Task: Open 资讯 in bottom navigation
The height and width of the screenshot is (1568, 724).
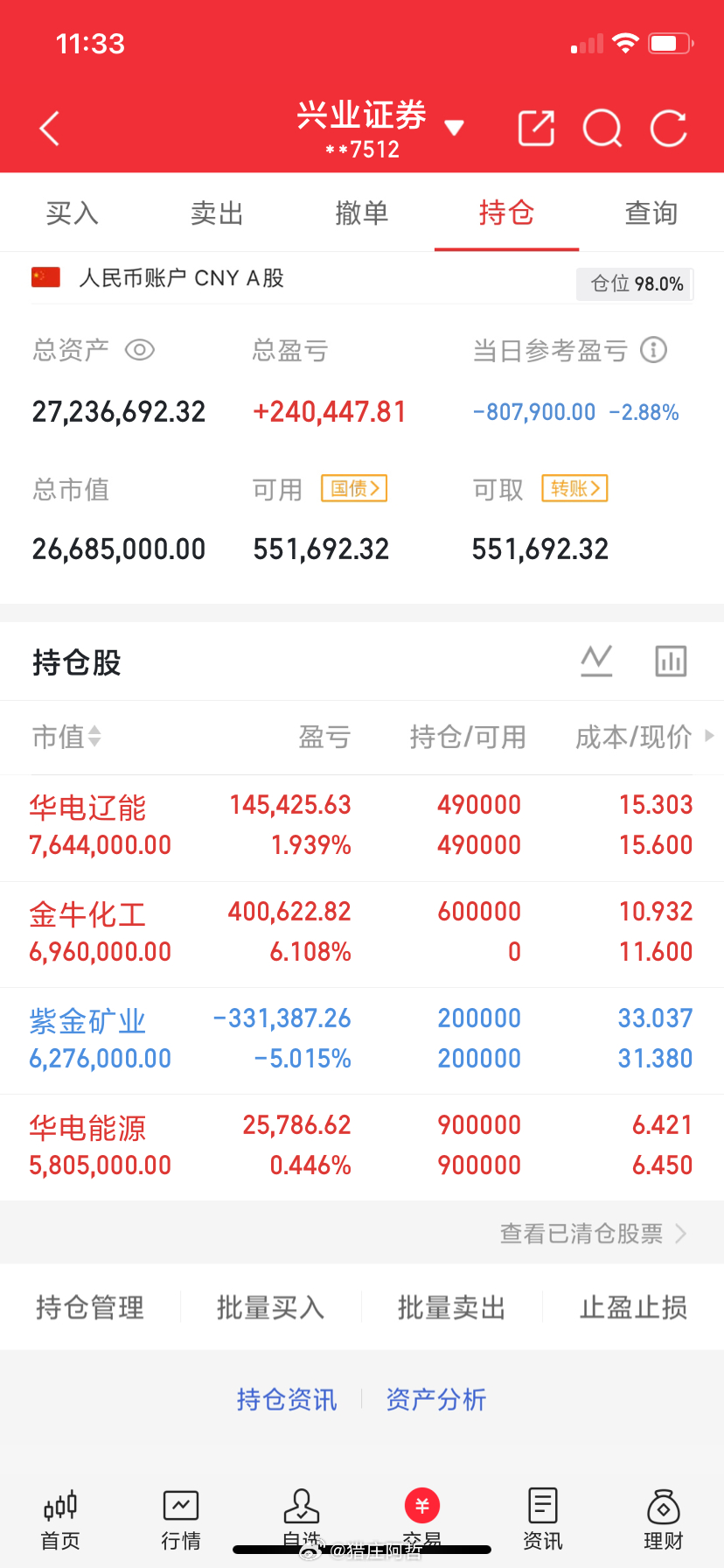Action: 543,1520
